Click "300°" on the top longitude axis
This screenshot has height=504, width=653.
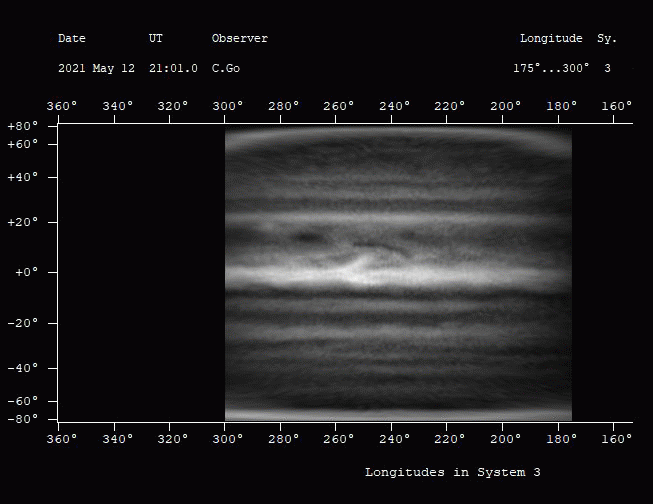(228, 106)
